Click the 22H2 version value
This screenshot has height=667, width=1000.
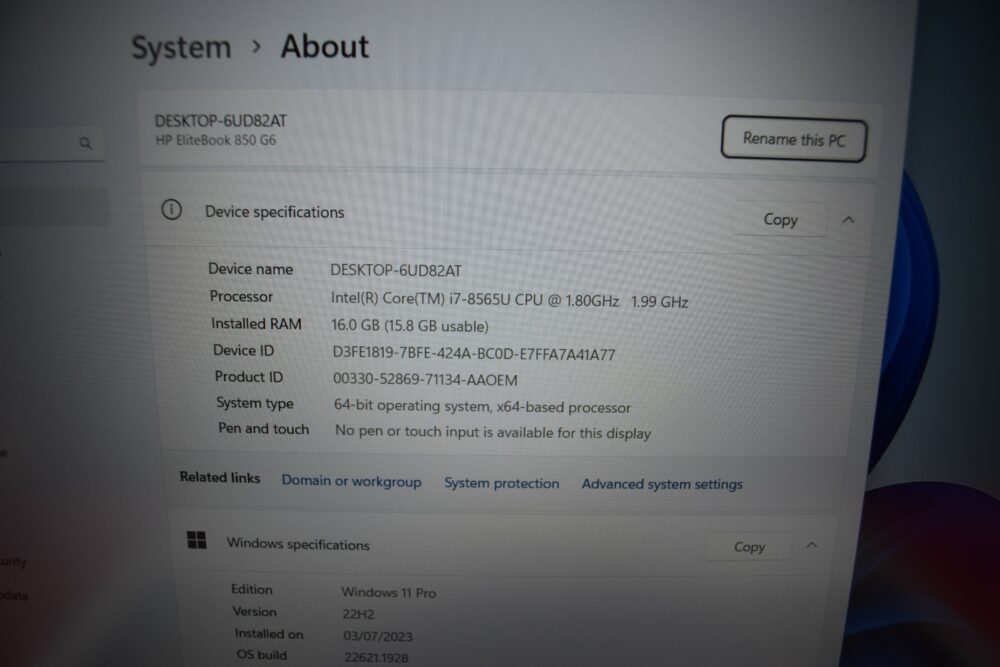(x=358, y=614)
